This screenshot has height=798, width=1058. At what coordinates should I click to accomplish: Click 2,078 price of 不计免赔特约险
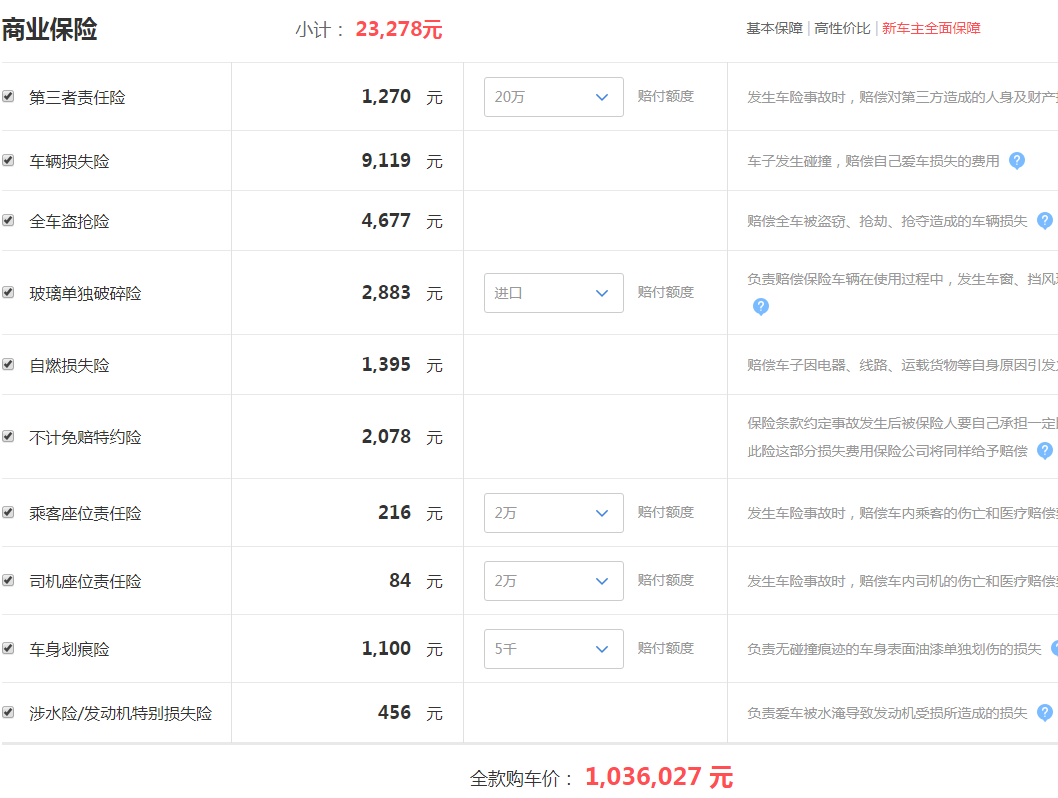point(386,436)
